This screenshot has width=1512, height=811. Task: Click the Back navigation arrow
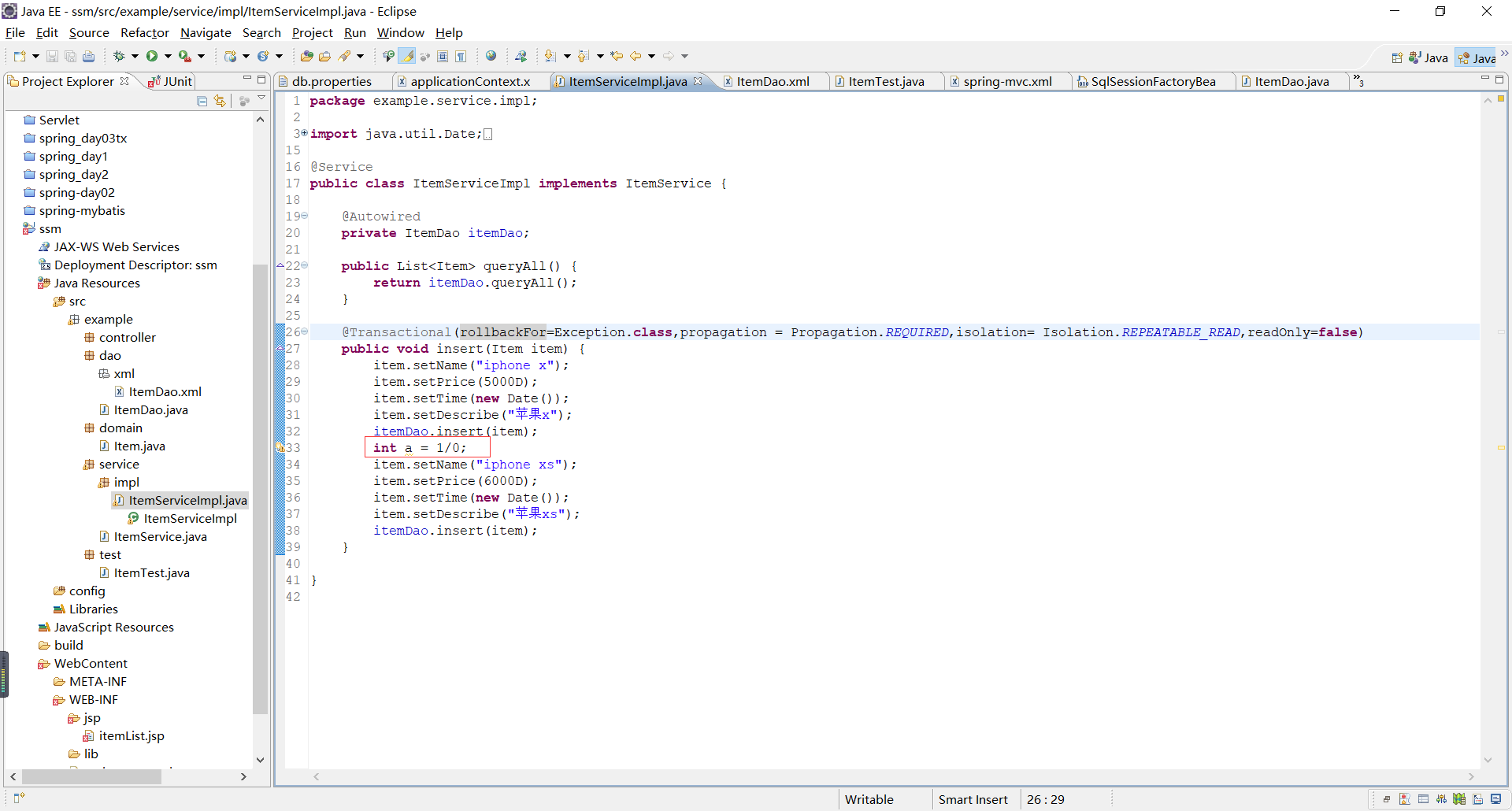click(636, 56)
